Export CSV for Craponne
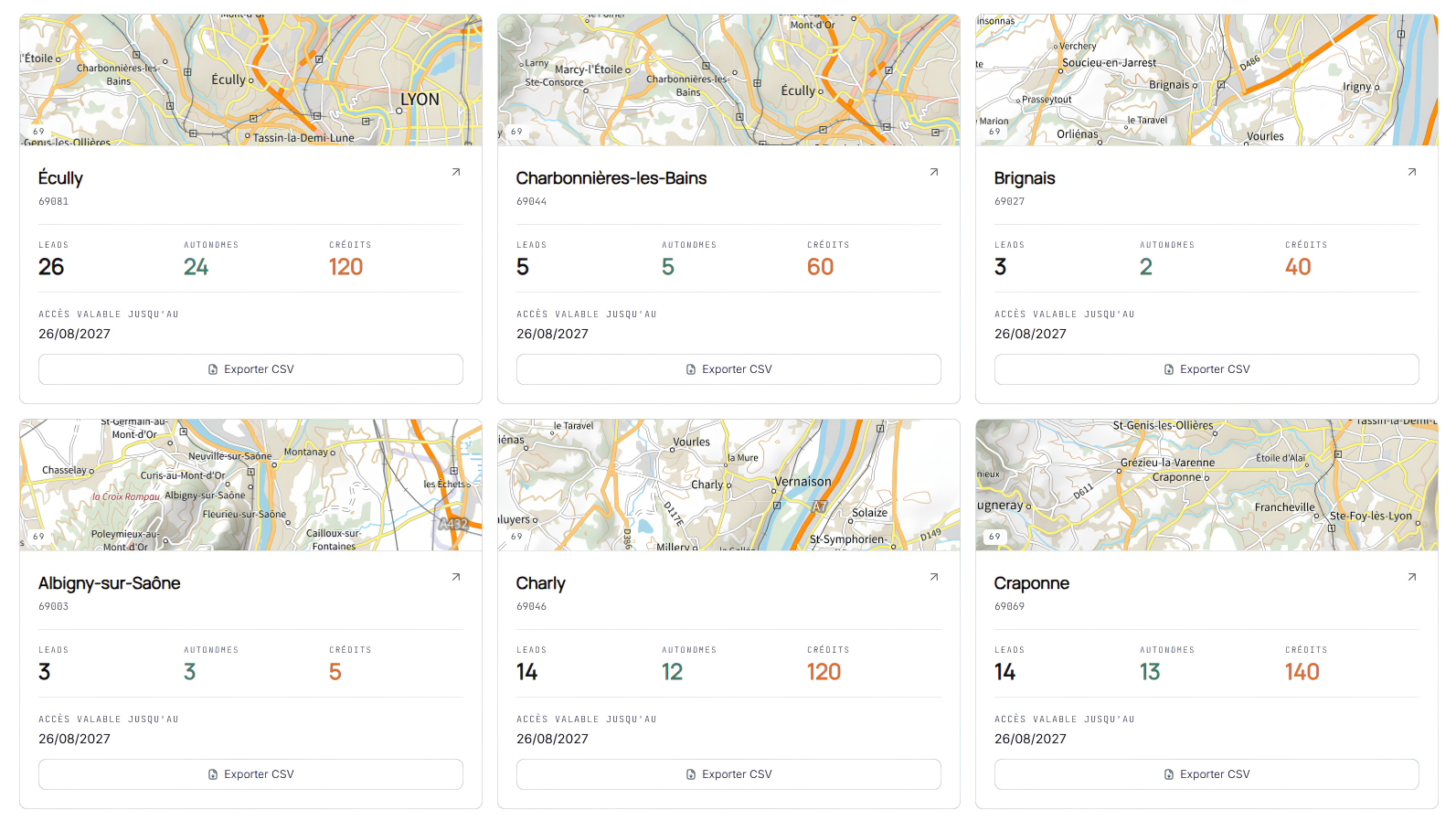1456x821 pixels. pyautogui.click(x=1206, y=774)
